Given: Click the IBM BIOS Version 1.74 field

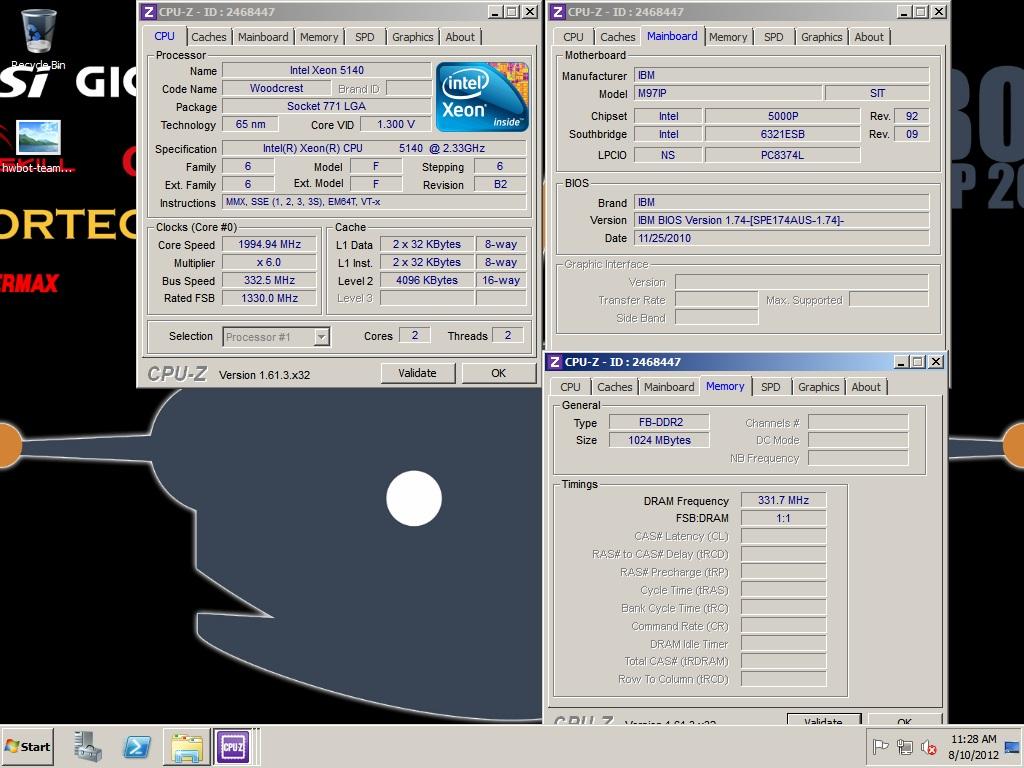Looking at the screenshot, I should point(782,220).
